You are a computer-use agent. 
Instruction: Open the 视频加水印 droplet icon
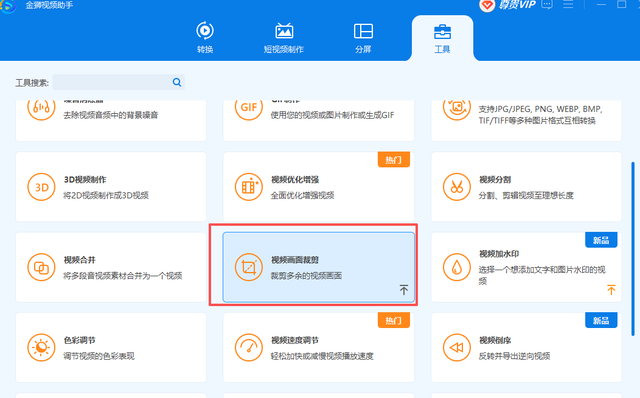pos(457,267)
